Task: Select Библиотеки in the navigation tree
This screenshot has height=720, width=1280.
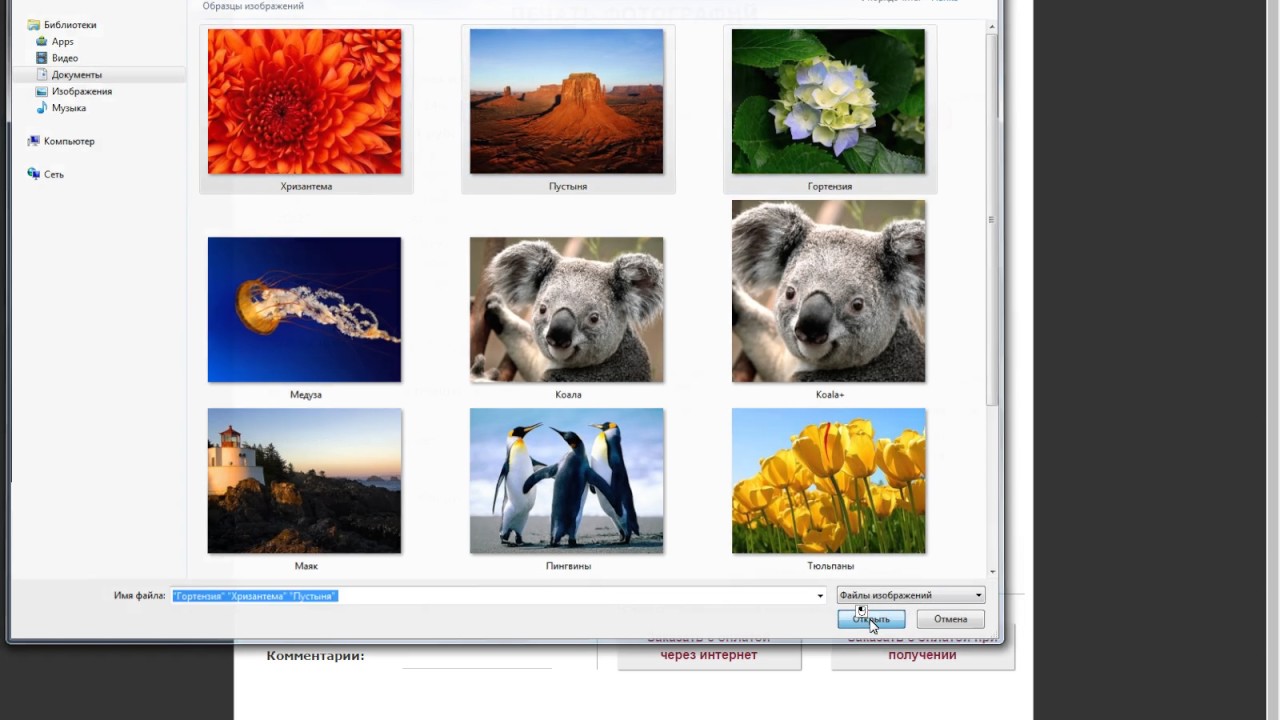Action: [70, 25]
